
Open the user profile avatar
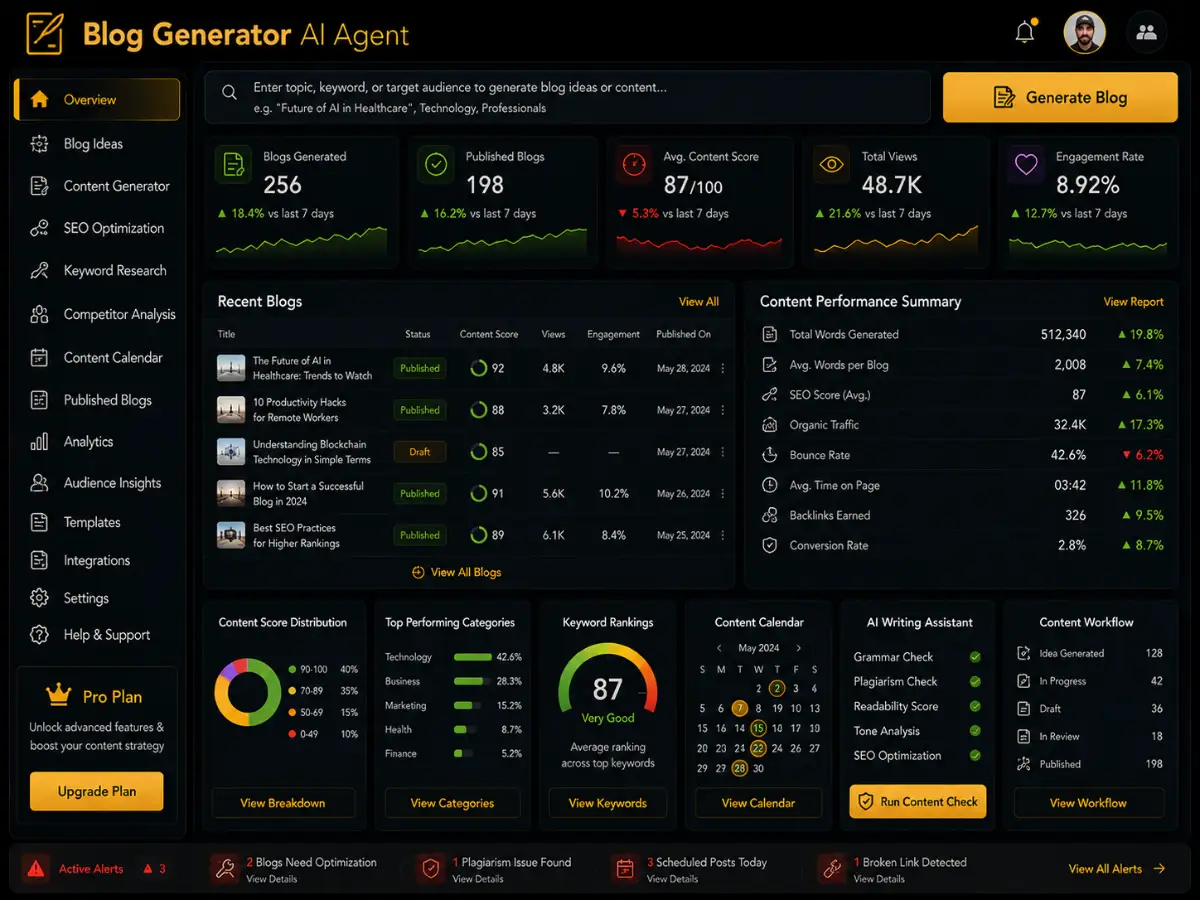coord(1085,33)
